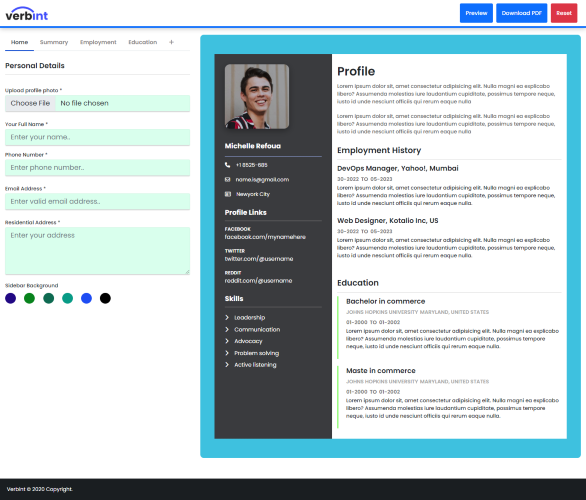Switch to the Education tab
586x500 pixels.
click(143, 42)
